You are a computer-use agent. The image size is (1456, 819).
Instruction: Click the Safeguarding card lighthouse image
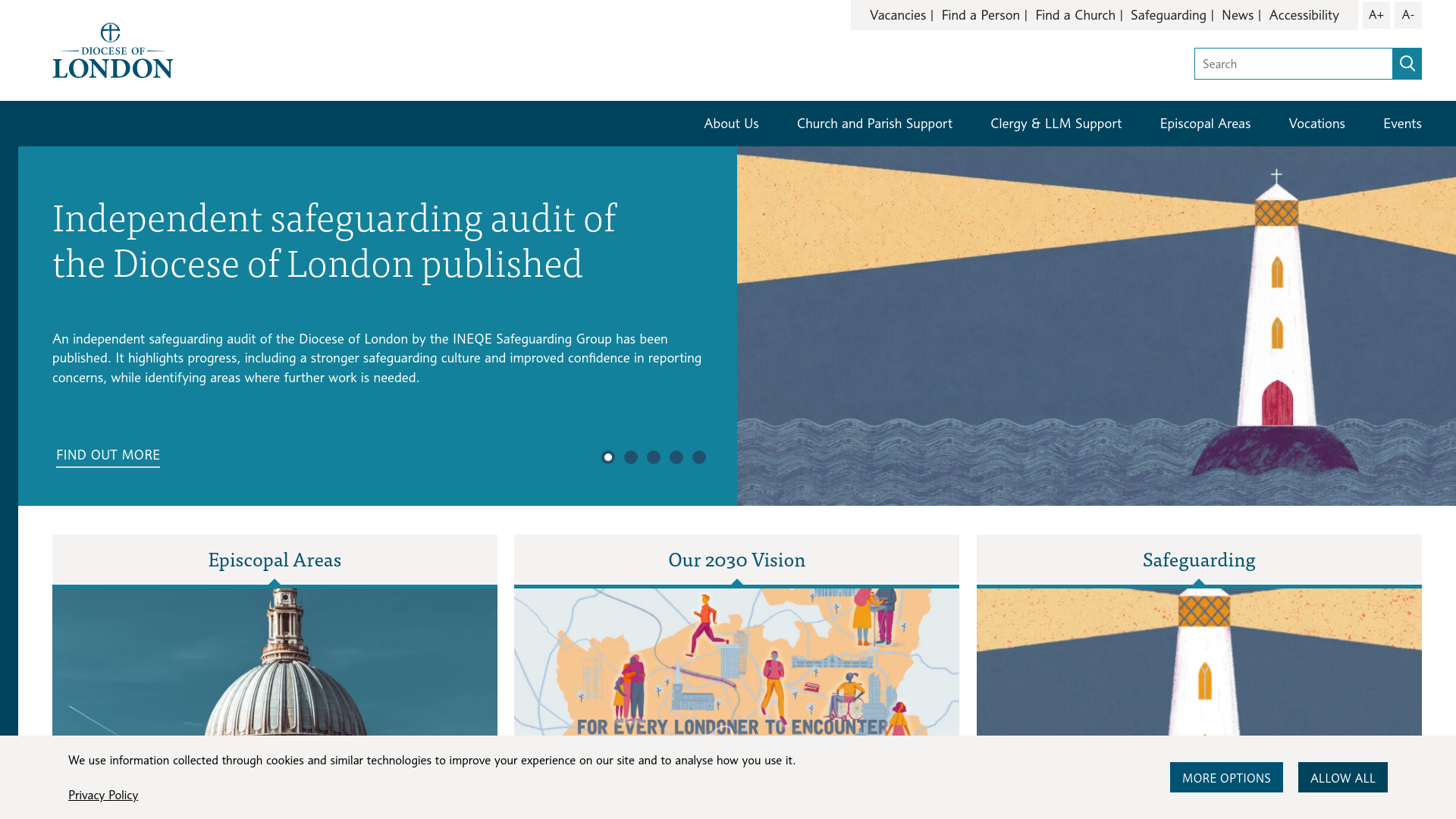1199,661
